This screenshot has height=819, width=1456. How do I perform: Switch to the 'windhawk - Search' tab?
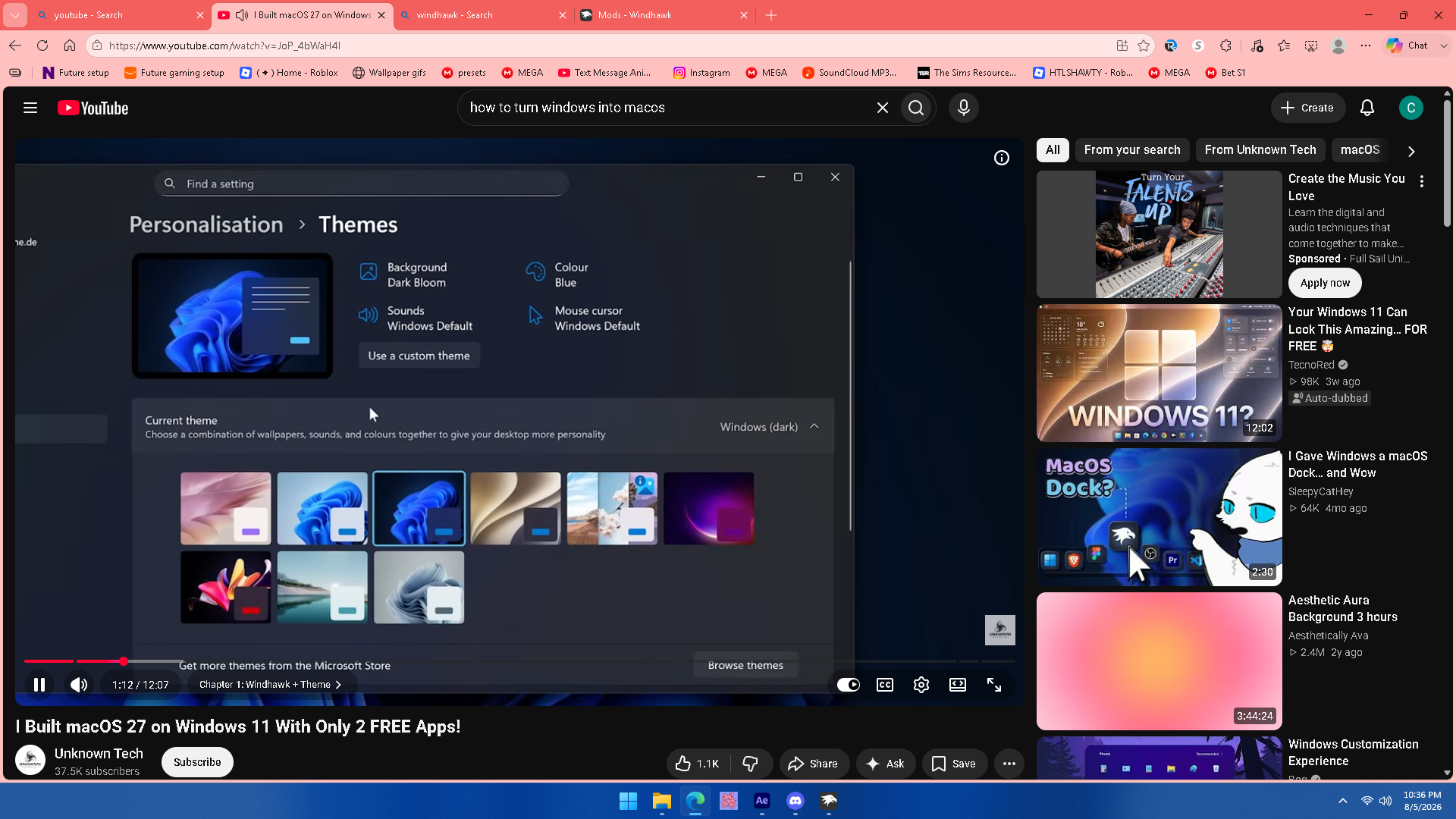(x=482, y=15)
